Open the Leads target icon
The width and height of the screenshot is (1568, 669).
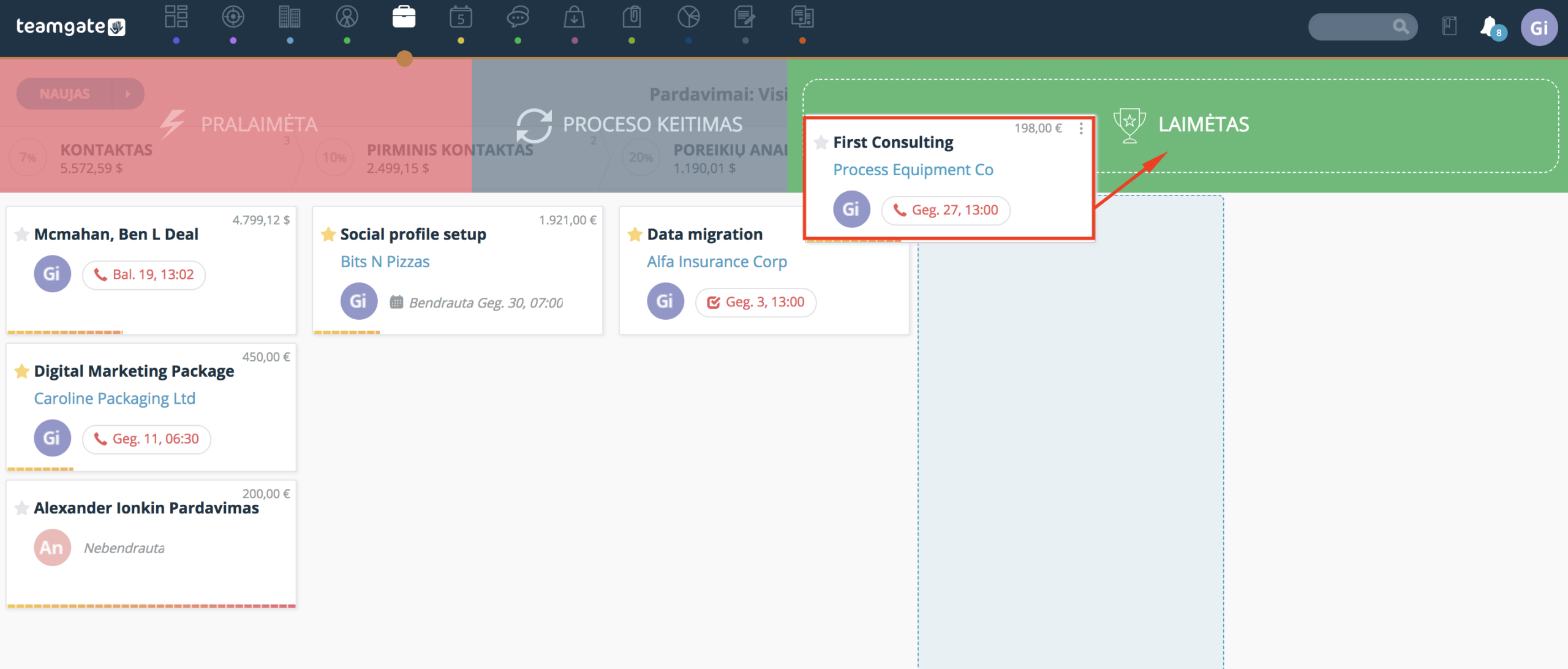coord(233,17)
